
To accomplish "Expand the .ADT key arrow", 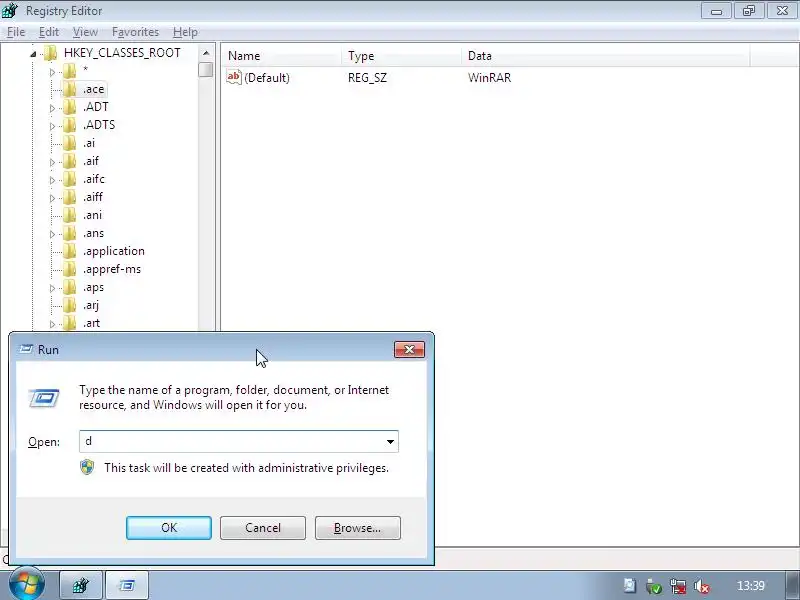I will click(x=52, y=108).
